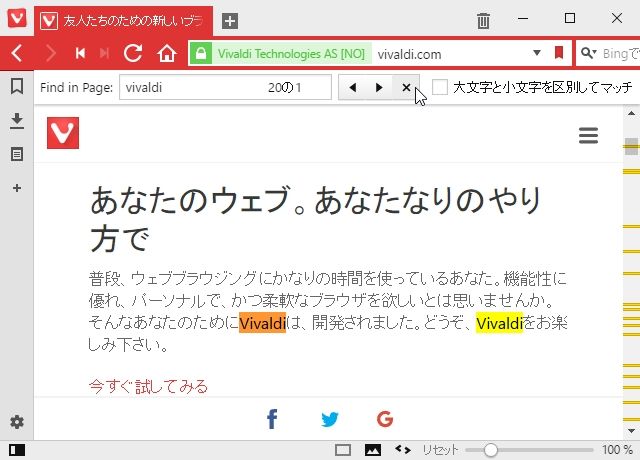Toggle the side panel visibility
Viewport: 640px width, 460px height.
click(17, 450)
